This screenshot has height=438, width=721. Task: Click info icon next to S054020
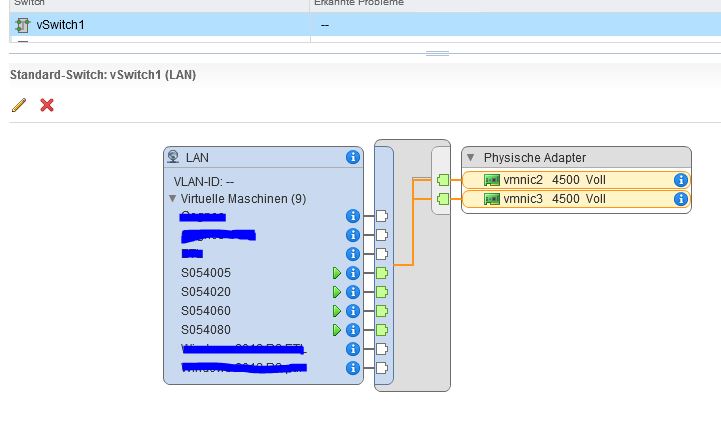pos(352,292)
